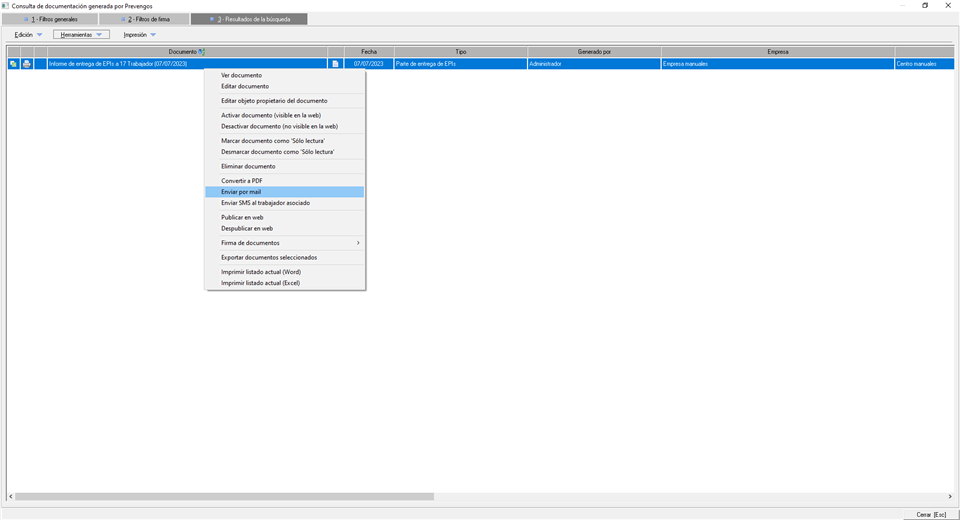Click the Administrador cell

[594, 64]
